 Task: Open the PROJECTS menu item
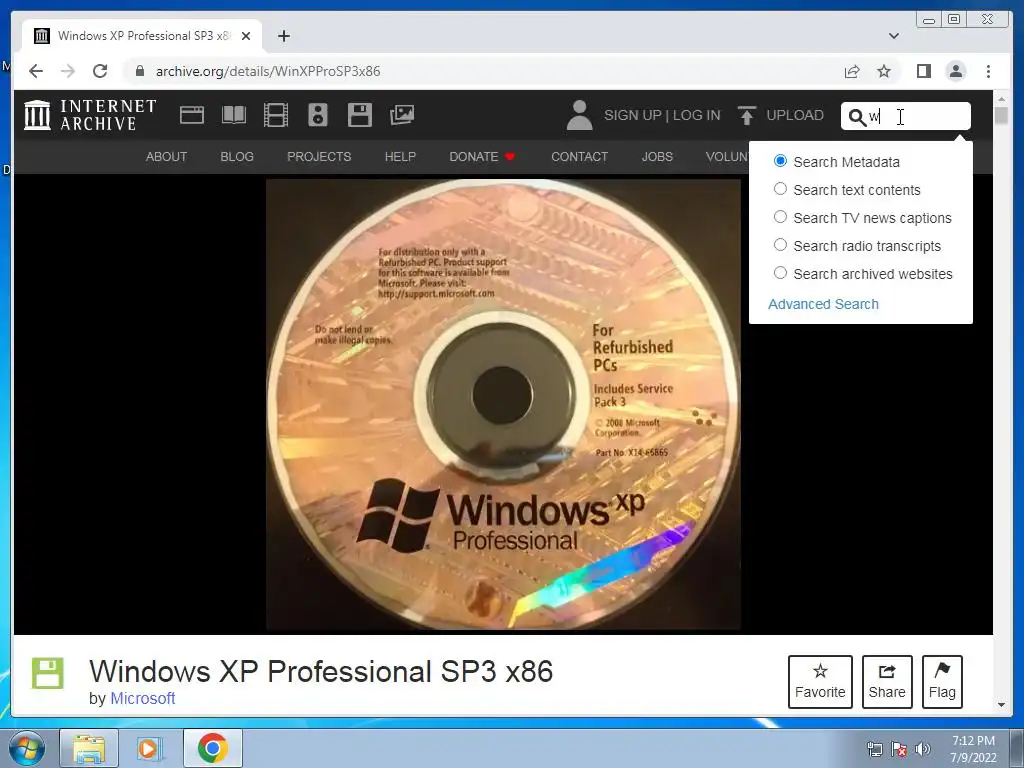319,157
